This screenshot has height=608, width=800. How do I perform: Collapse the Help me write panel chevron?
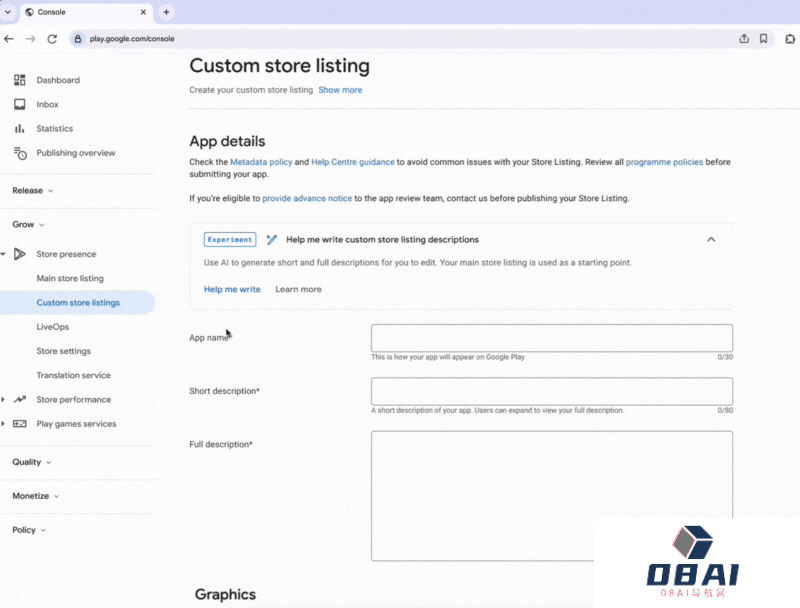[711, 240]
